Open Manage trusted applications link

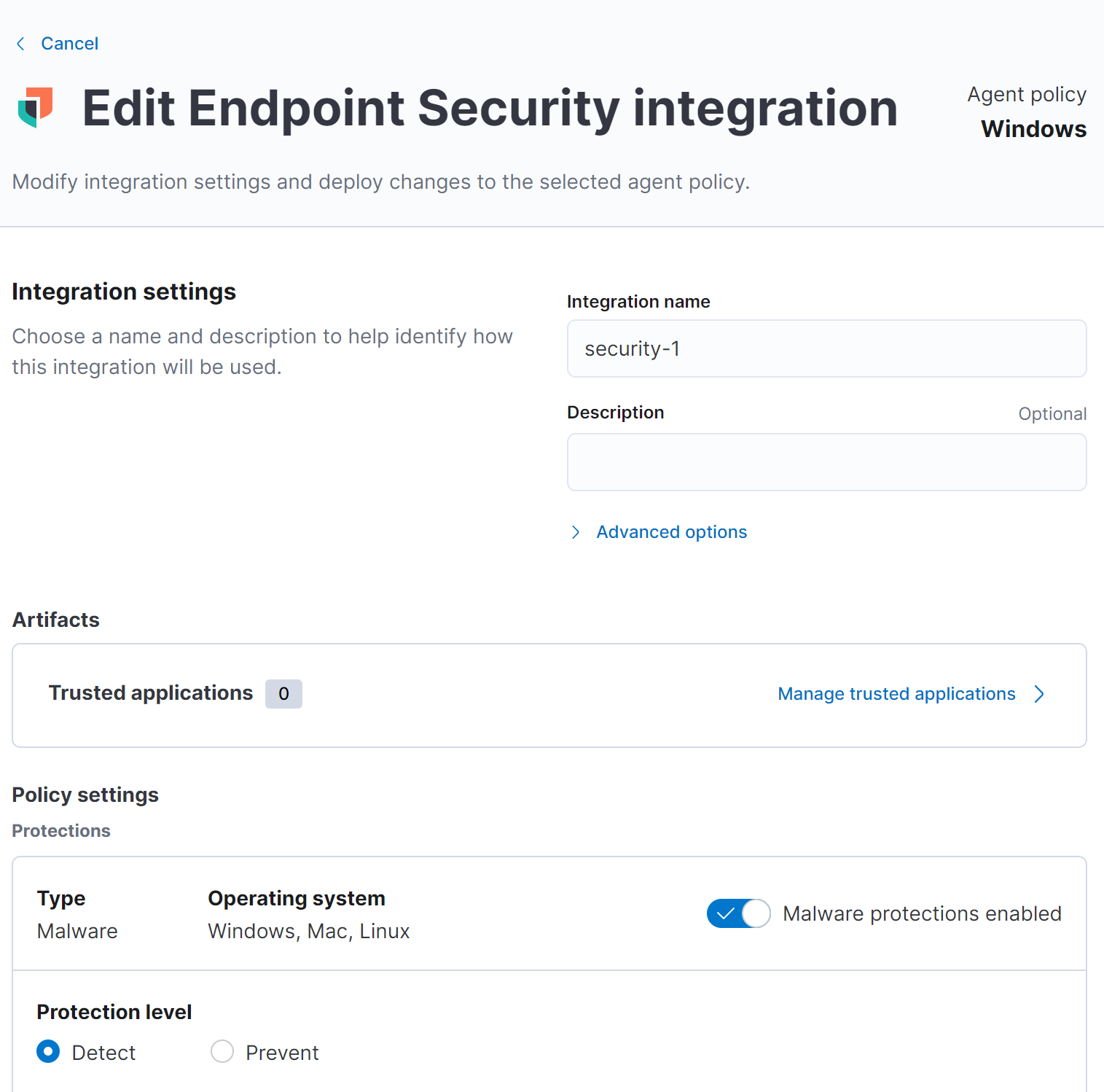click(x=896, y=694)
